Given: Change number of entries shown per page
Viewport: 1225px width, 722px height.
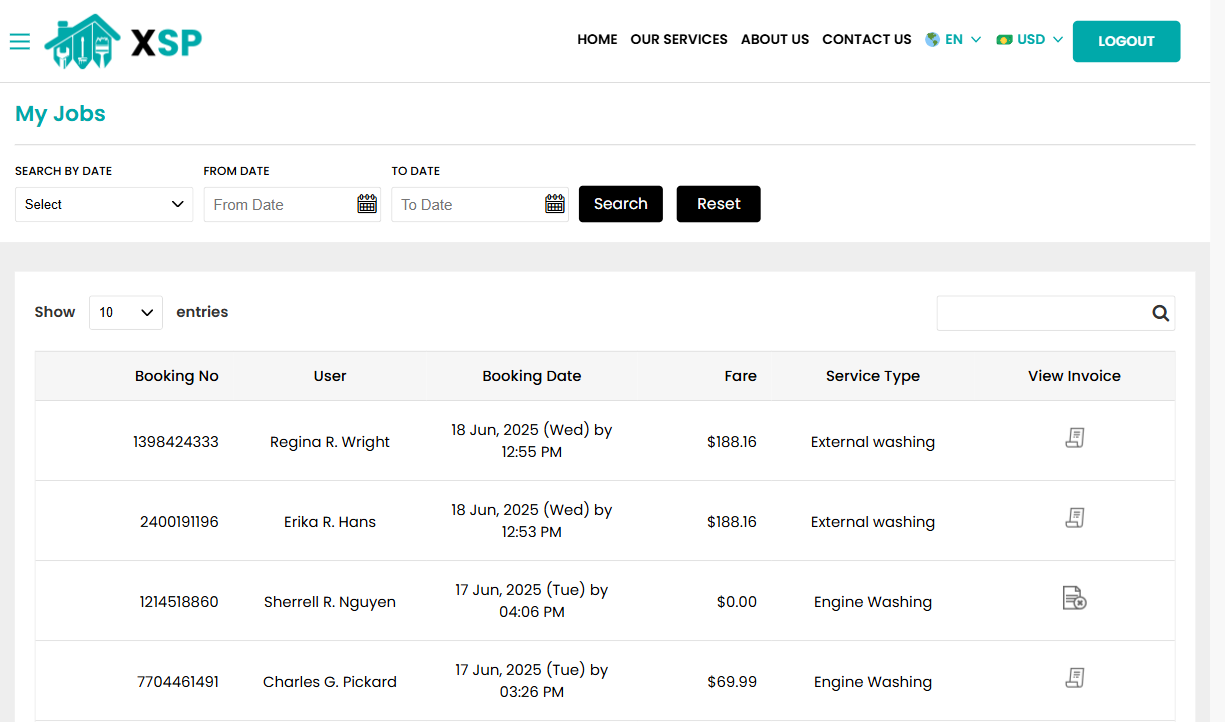Looking at the screenshot, I should [x=125, y=312].
